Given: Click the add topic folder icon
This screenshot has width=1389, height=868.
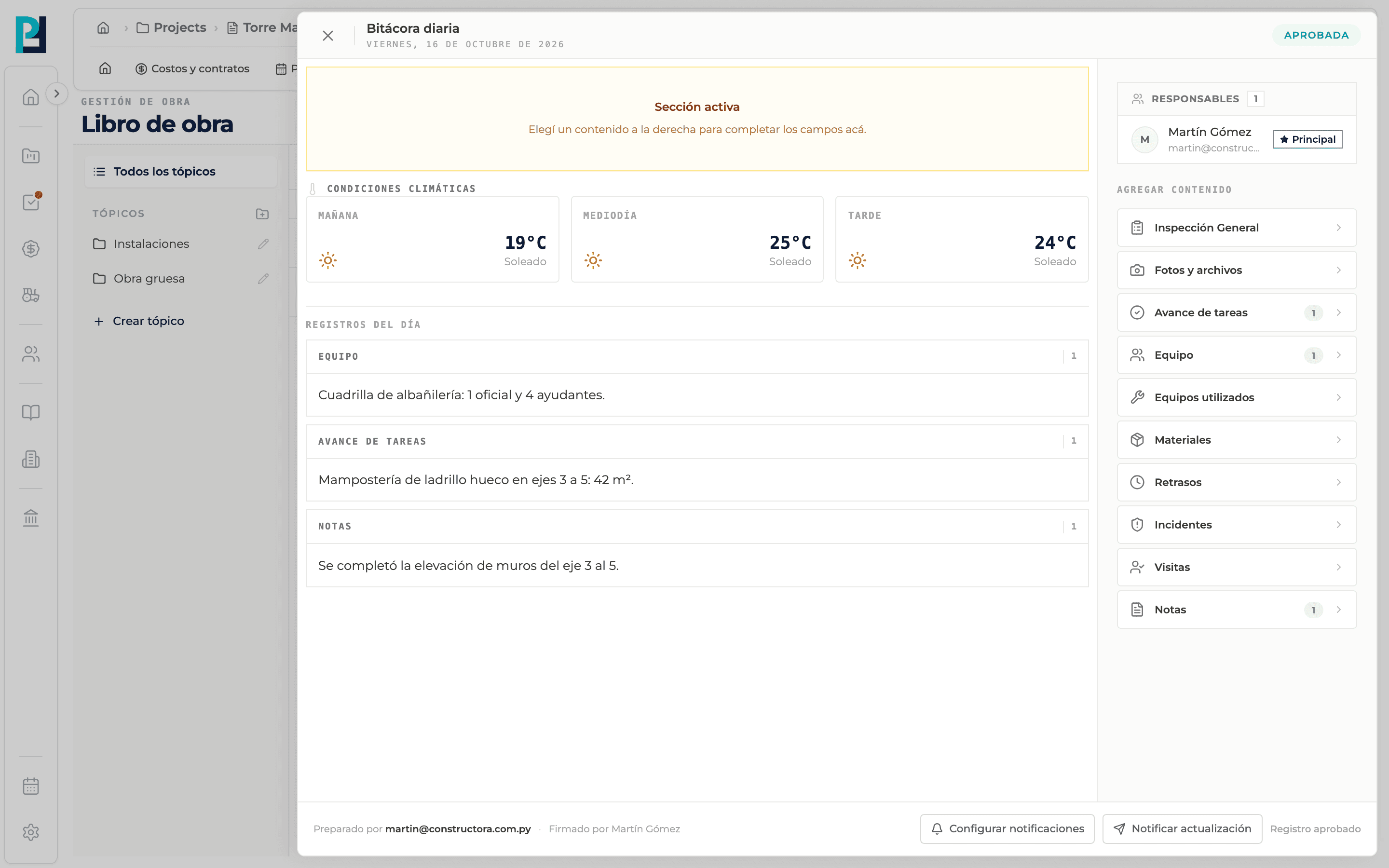Looking at the screenshot, I should (x=262, y=214).
